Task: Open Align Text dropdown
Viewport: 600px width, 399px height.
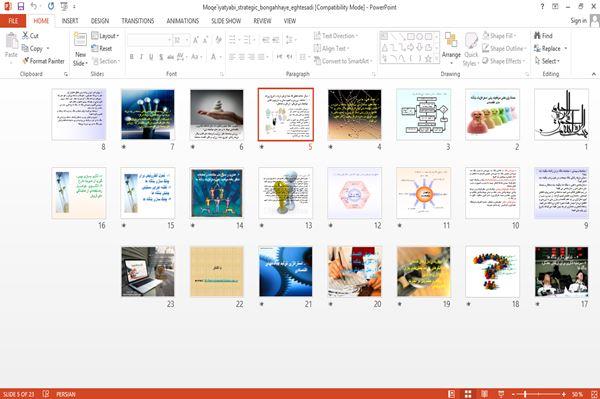Action: [x=331, y=48]
